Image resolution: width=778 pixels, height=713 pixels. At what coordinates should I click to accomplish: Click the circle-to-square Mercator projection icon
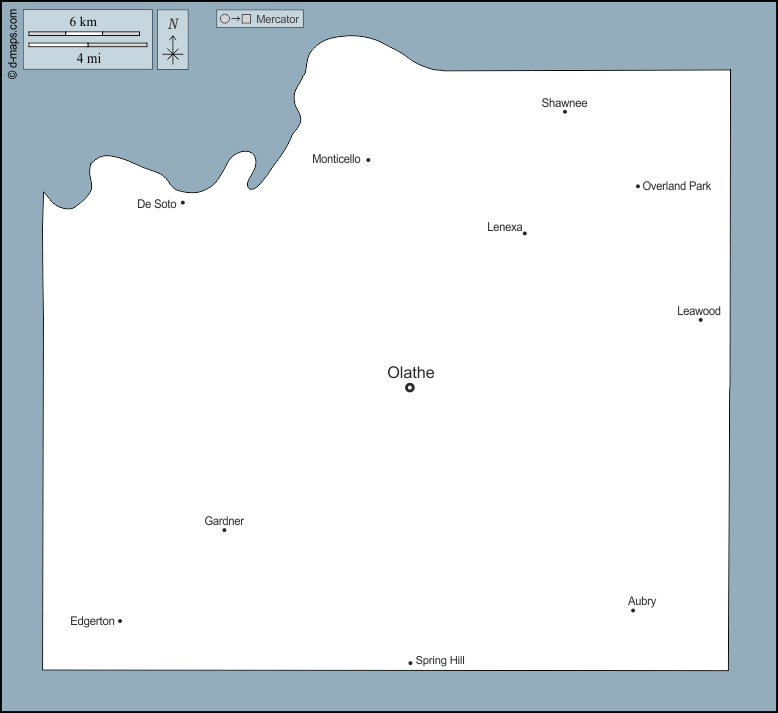click(x=235, y=19)
